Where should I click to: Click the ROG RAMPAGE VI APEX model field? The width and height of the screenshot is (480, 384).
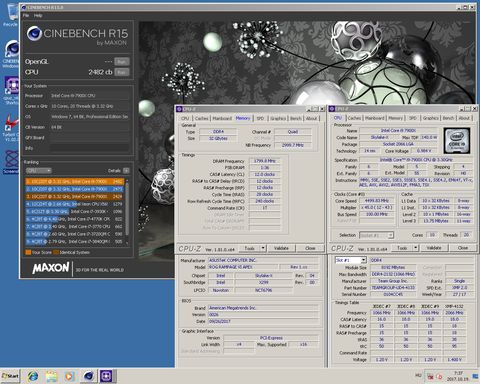point(243,267)
